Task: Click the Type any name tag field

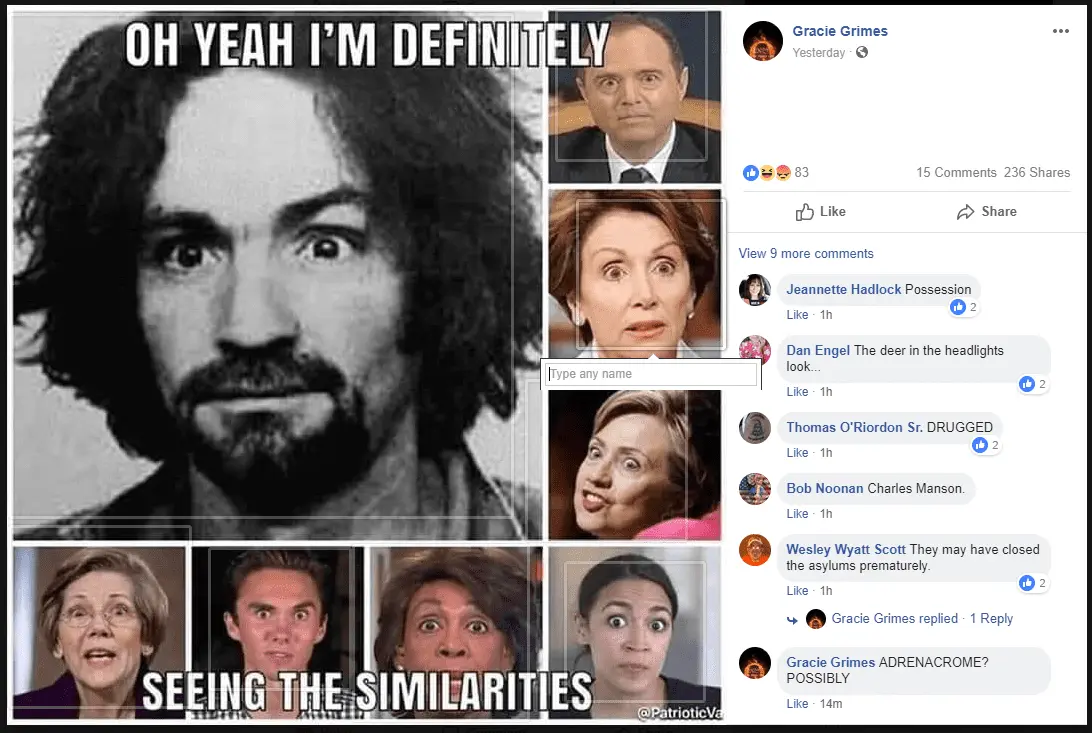Action: point(651,374)
